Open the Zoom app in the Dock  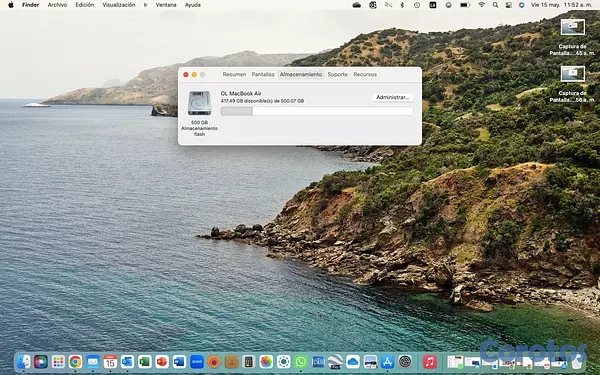point(197,361)
